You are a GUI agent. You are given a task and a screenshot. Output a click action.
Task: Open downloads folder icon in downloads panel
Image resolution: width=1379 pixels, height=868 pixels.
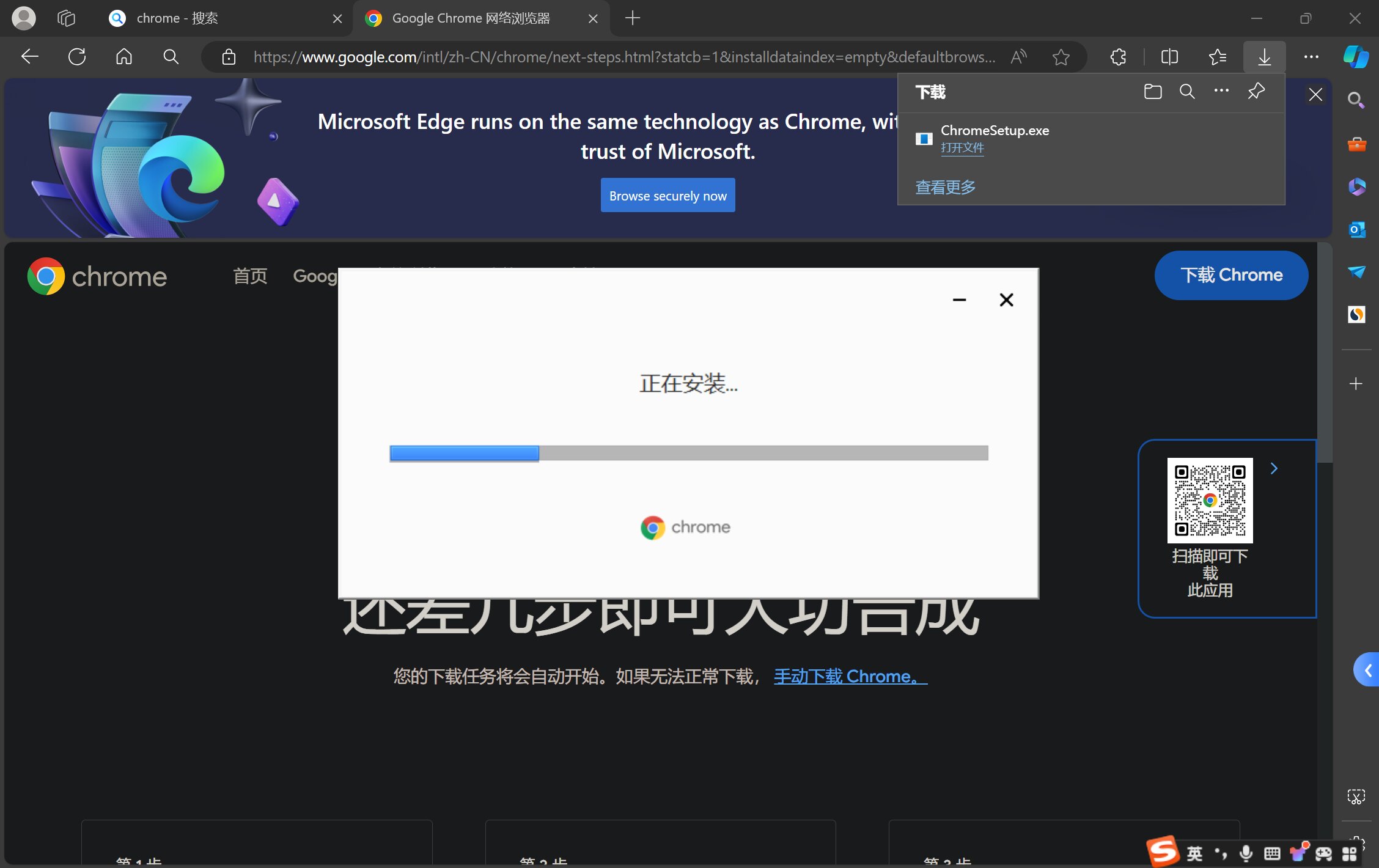1152,92
